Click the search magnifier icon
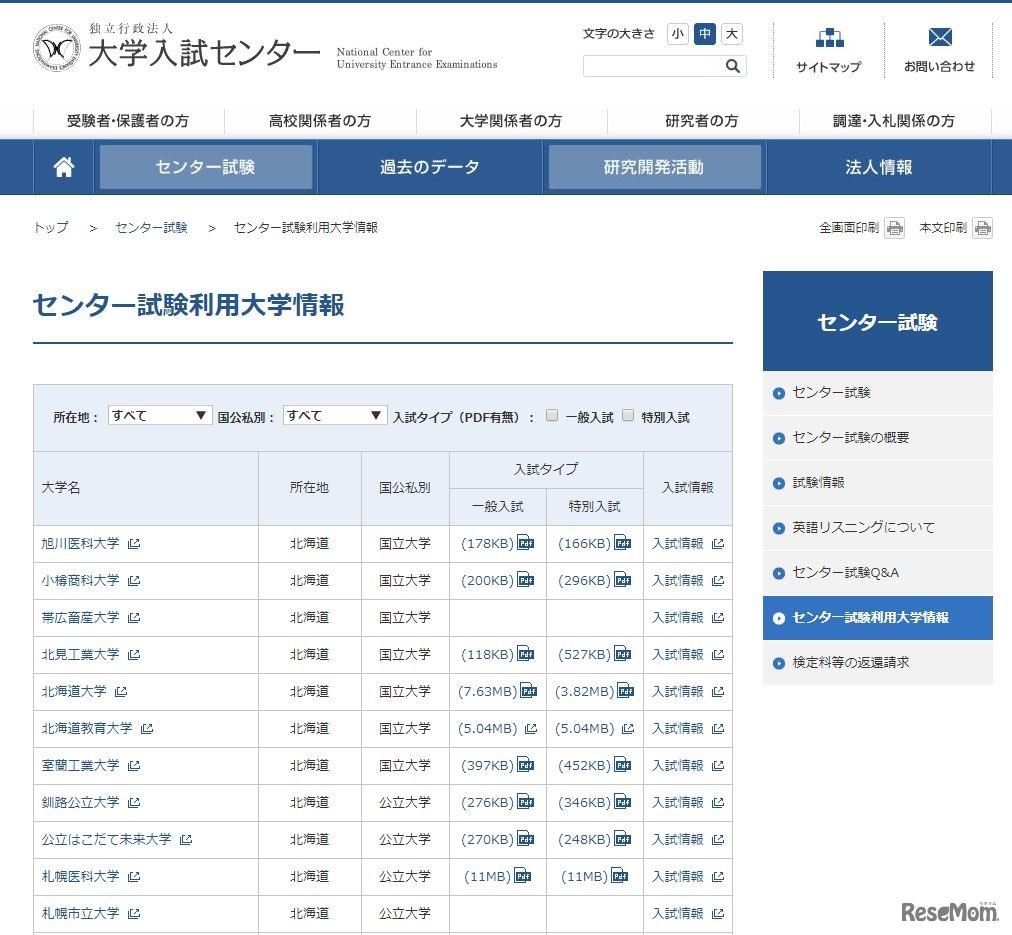The image size is (1012, 935). 733,66
